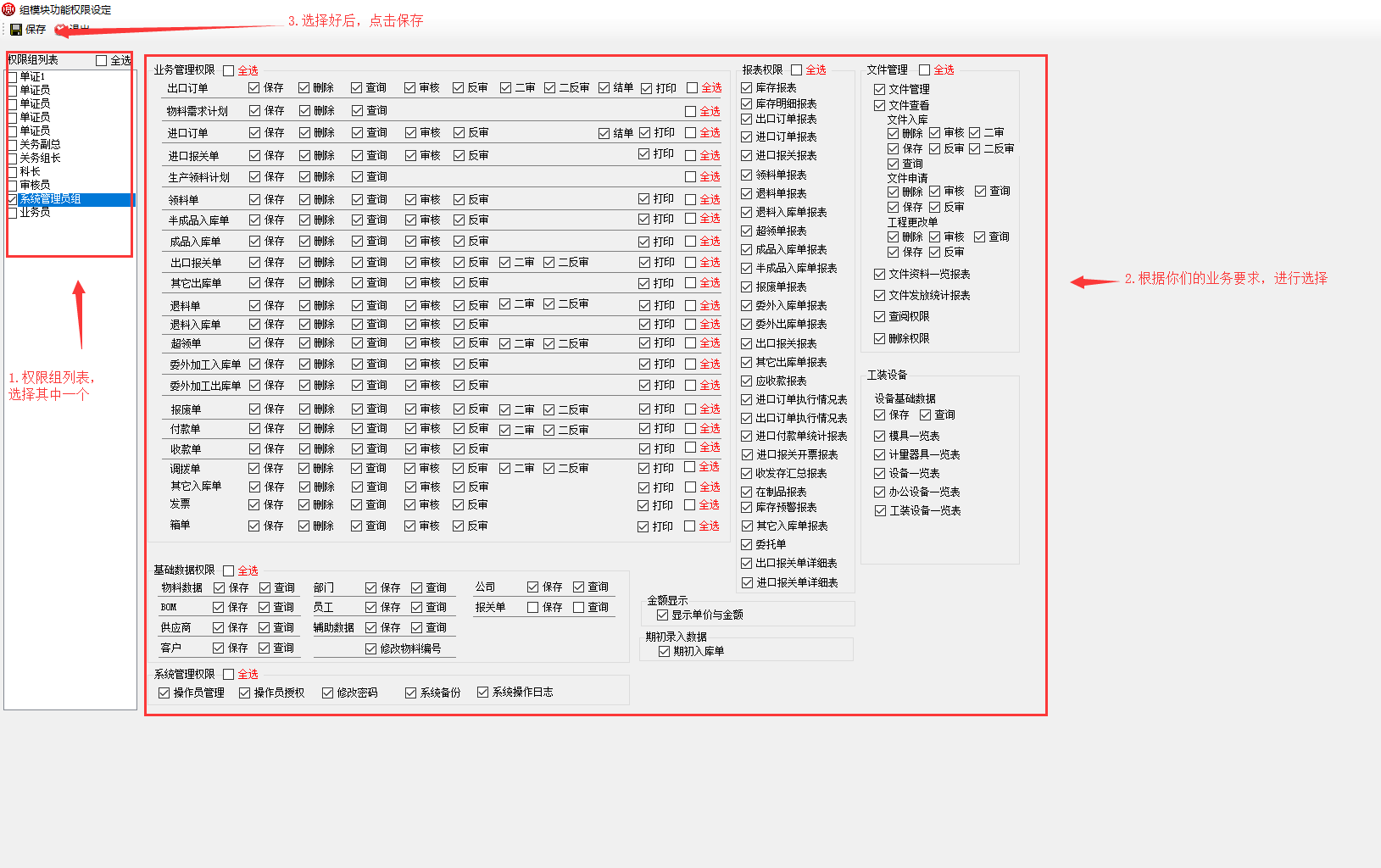Image resolution: width=1381 pixels, height=868 pixels.
Task: Uncheck the 应收款报表 report checkbox
Action: pos(747,381)
